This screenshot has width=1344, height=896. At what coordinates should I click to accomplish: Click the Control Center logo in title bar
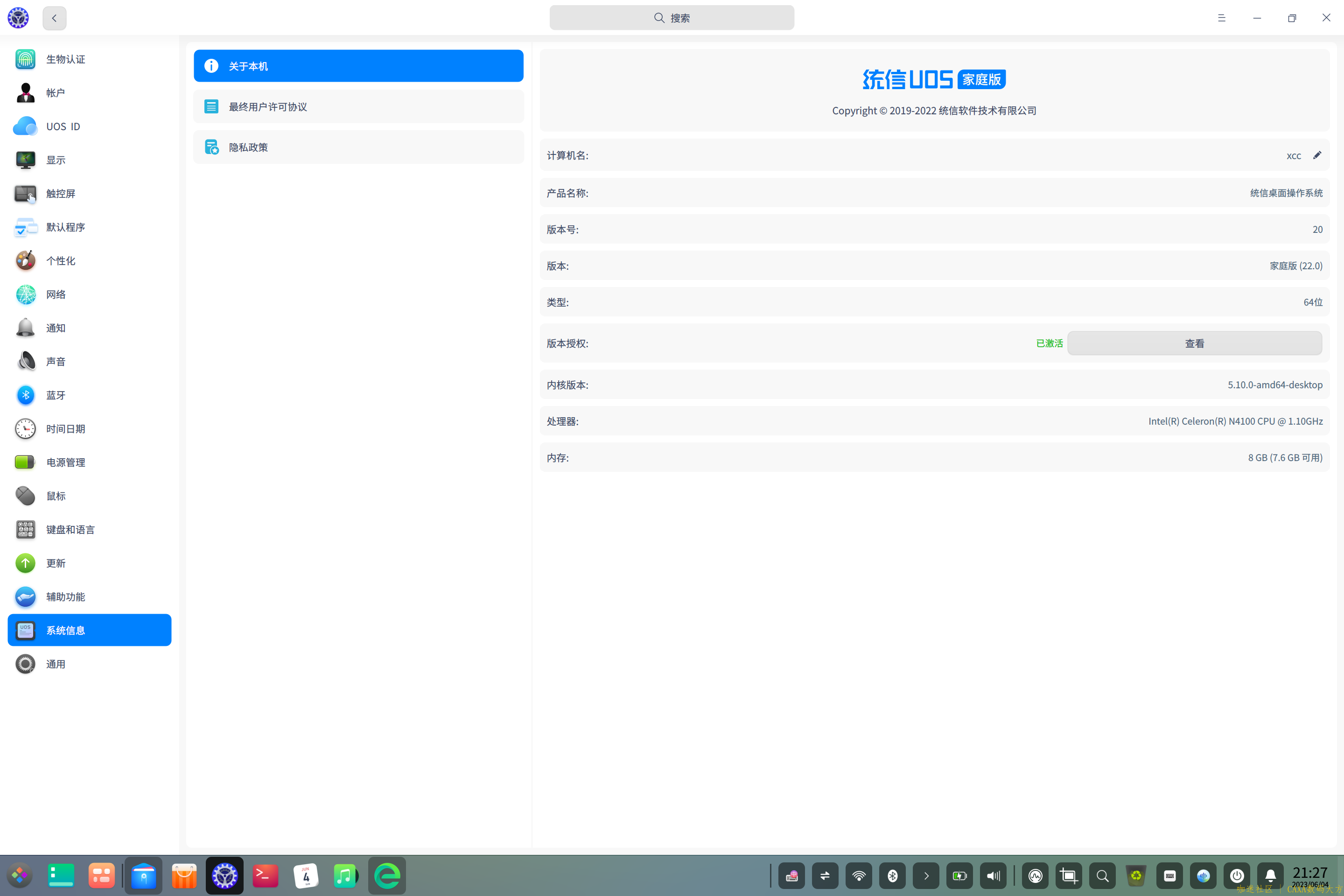[x=18, y=18]
